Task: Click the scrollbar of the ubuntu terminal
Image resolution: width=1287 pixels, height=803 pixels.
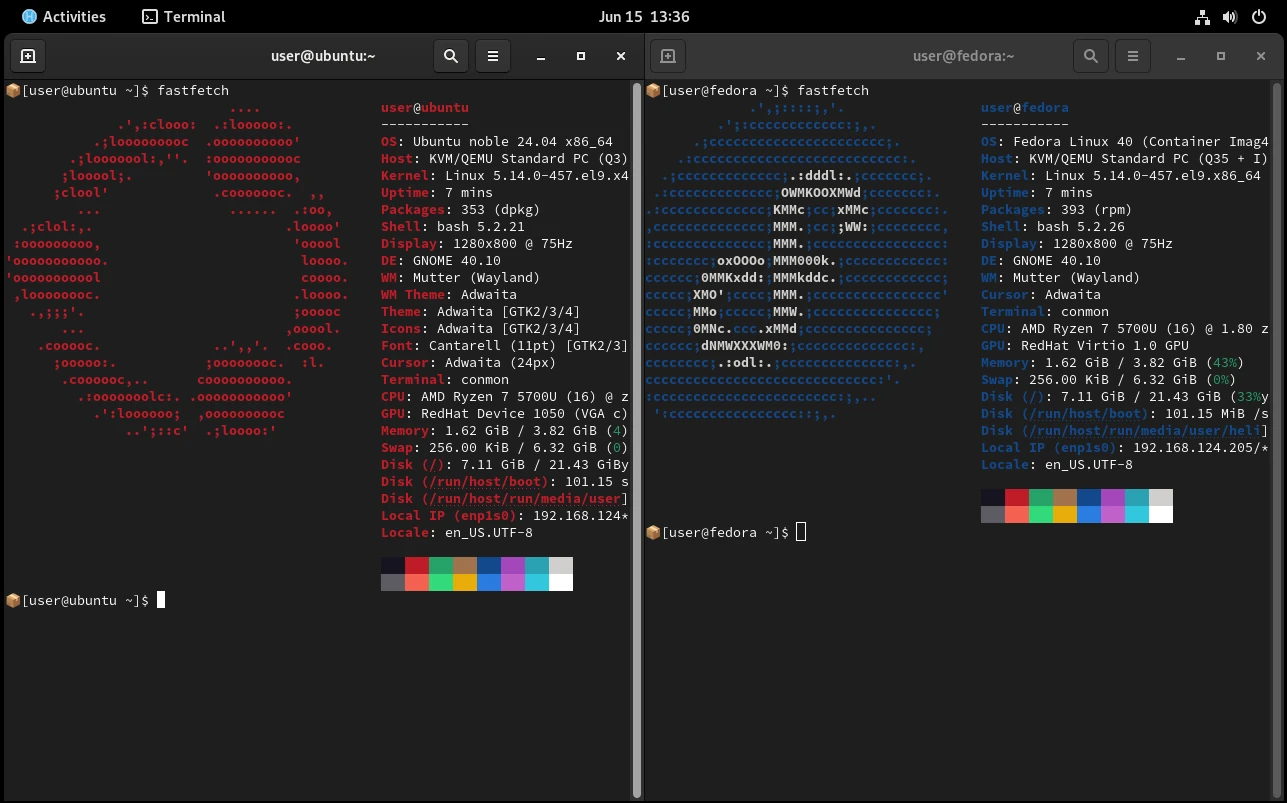Action: click(x=637, y=440)
